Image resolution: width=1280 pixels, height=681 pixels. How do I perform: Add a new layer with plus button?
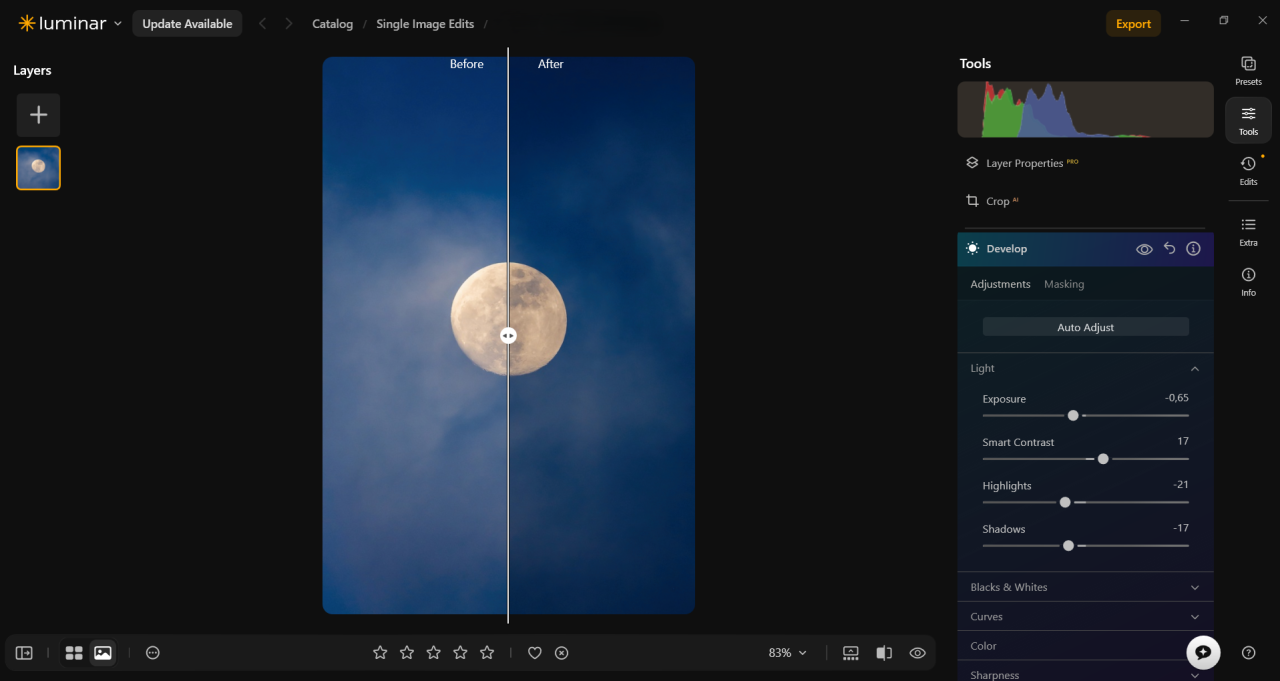(38, 115)
